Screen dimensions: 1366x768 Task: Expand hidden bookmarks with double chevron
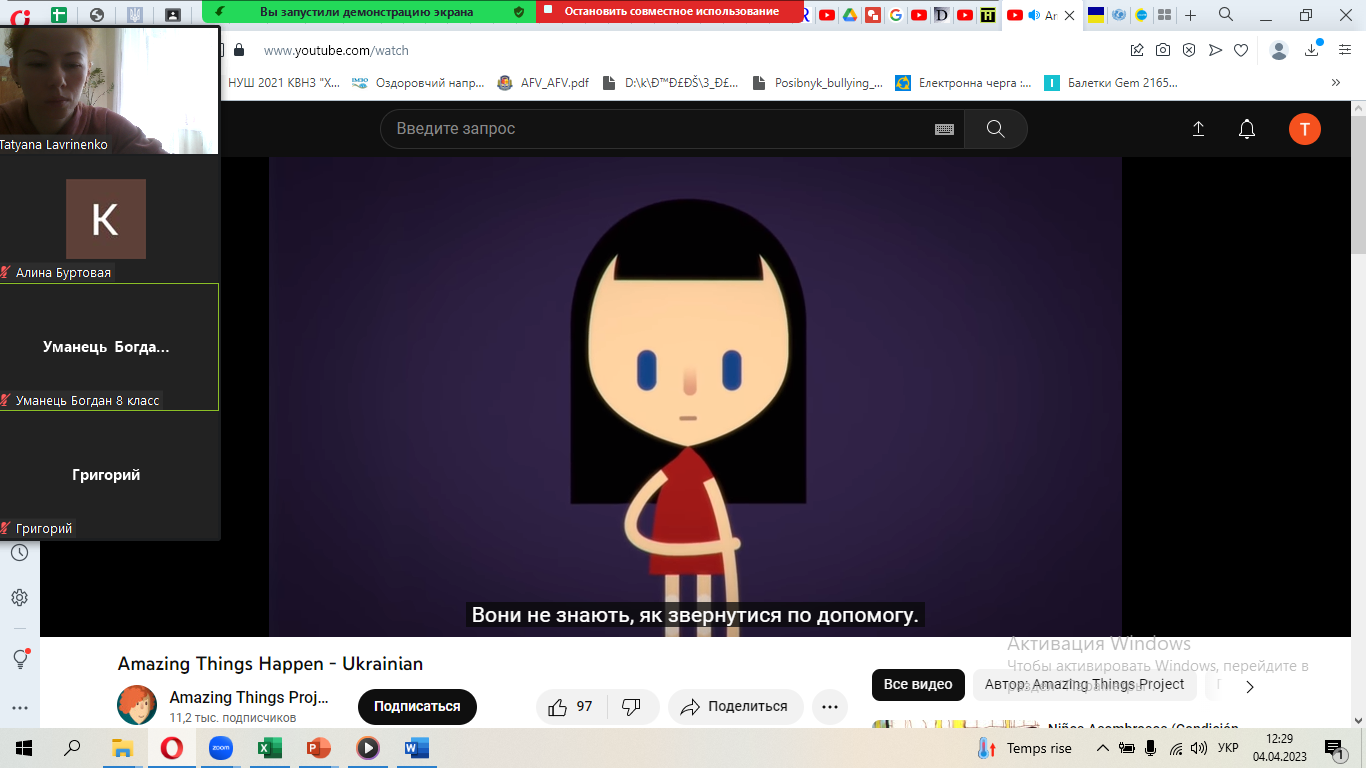(1336, 83)
